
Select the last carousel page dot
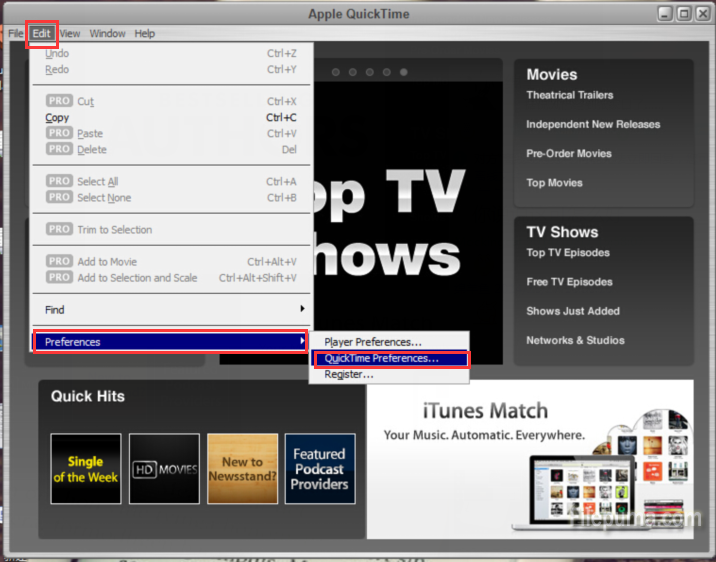404,72
